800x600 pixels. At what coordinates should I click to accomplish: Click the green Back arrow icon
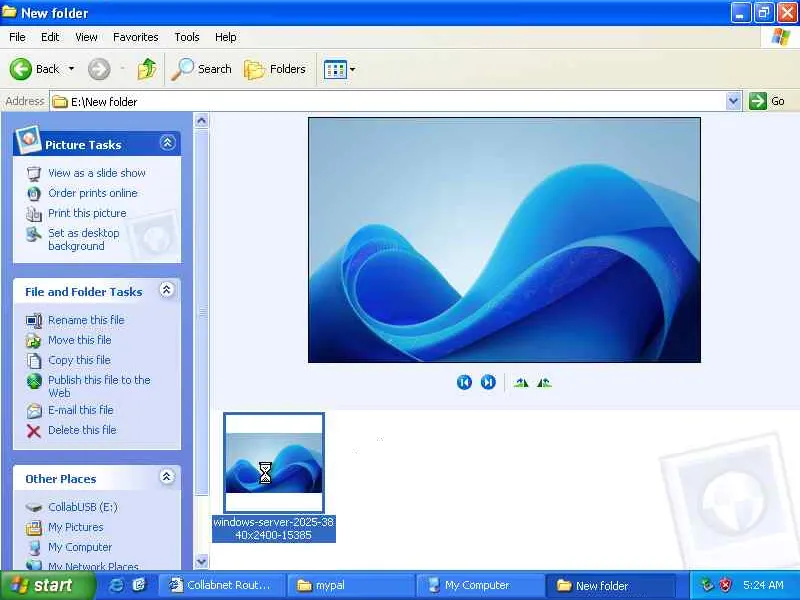[x=21, y=69]
